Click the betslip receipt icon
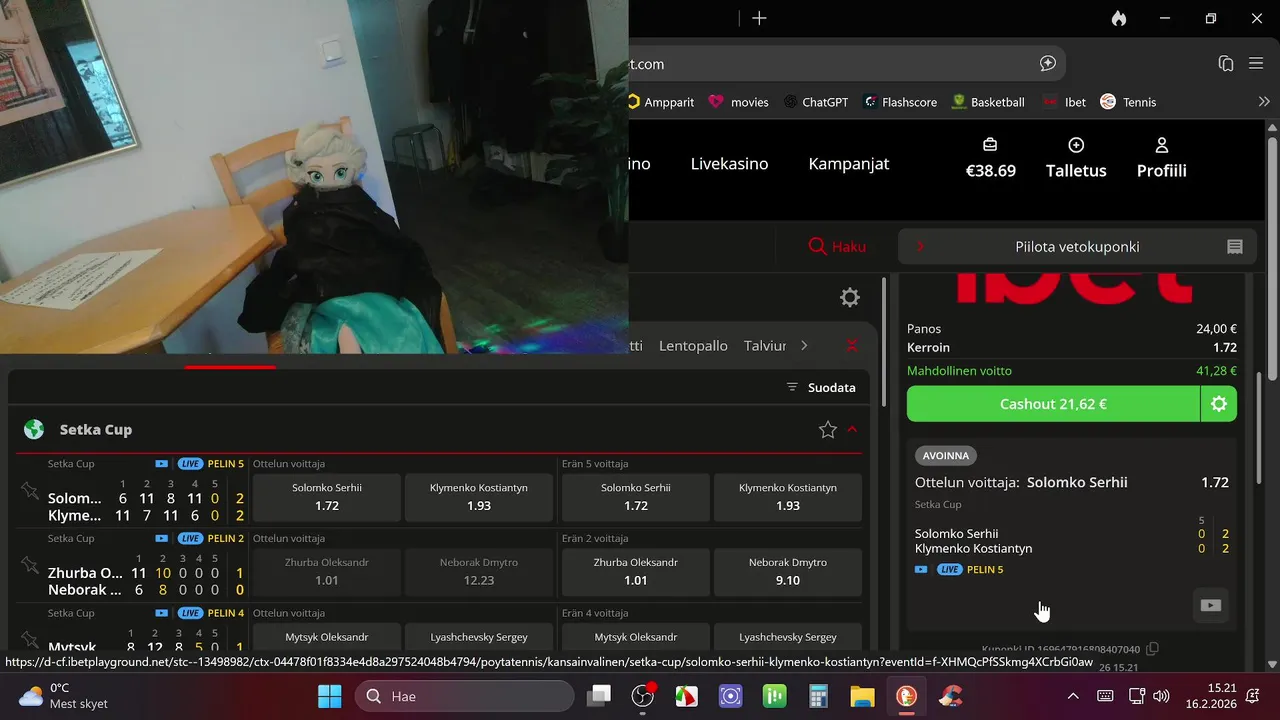 tap(1234, 247)
